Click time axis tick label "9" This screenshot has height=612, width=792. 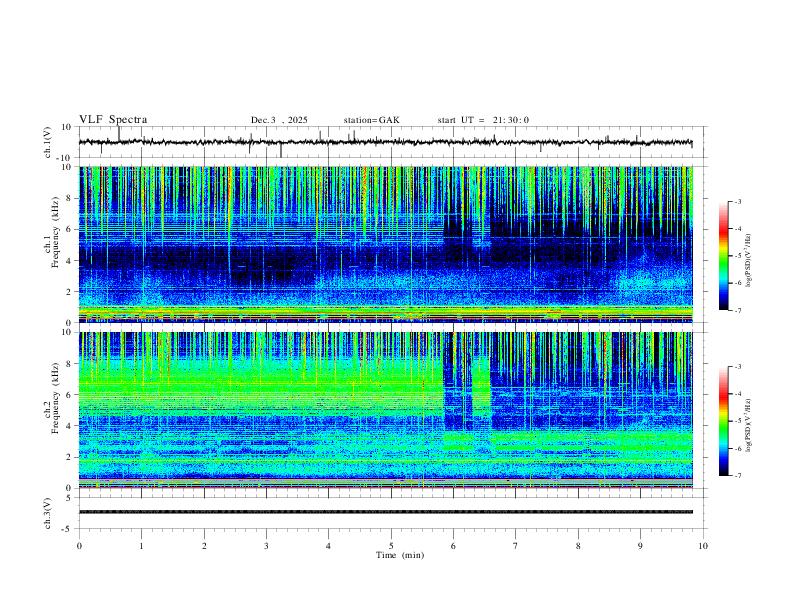click(x=640, y=546)
